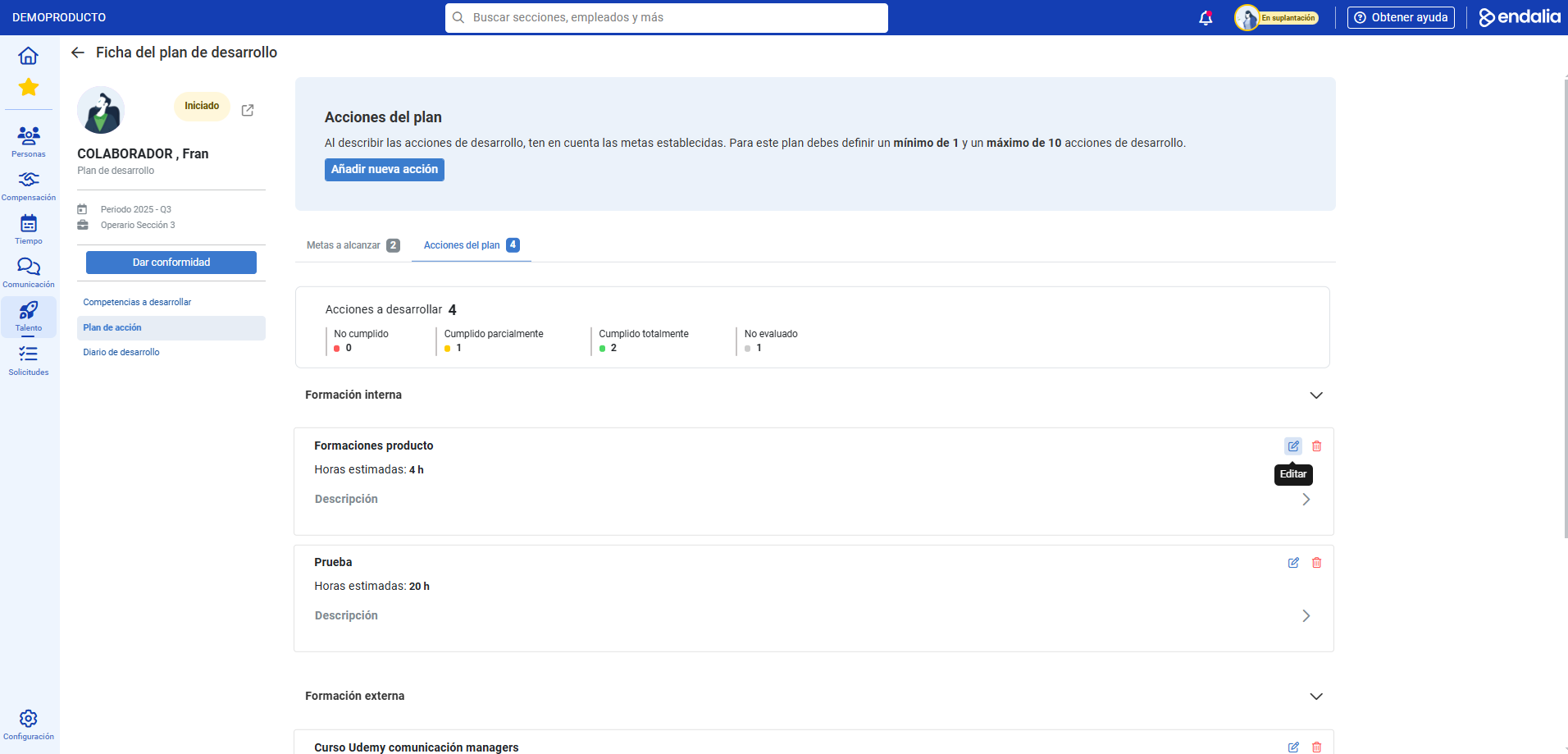Open Competencias a desarrollar menu item

(137, 303)
